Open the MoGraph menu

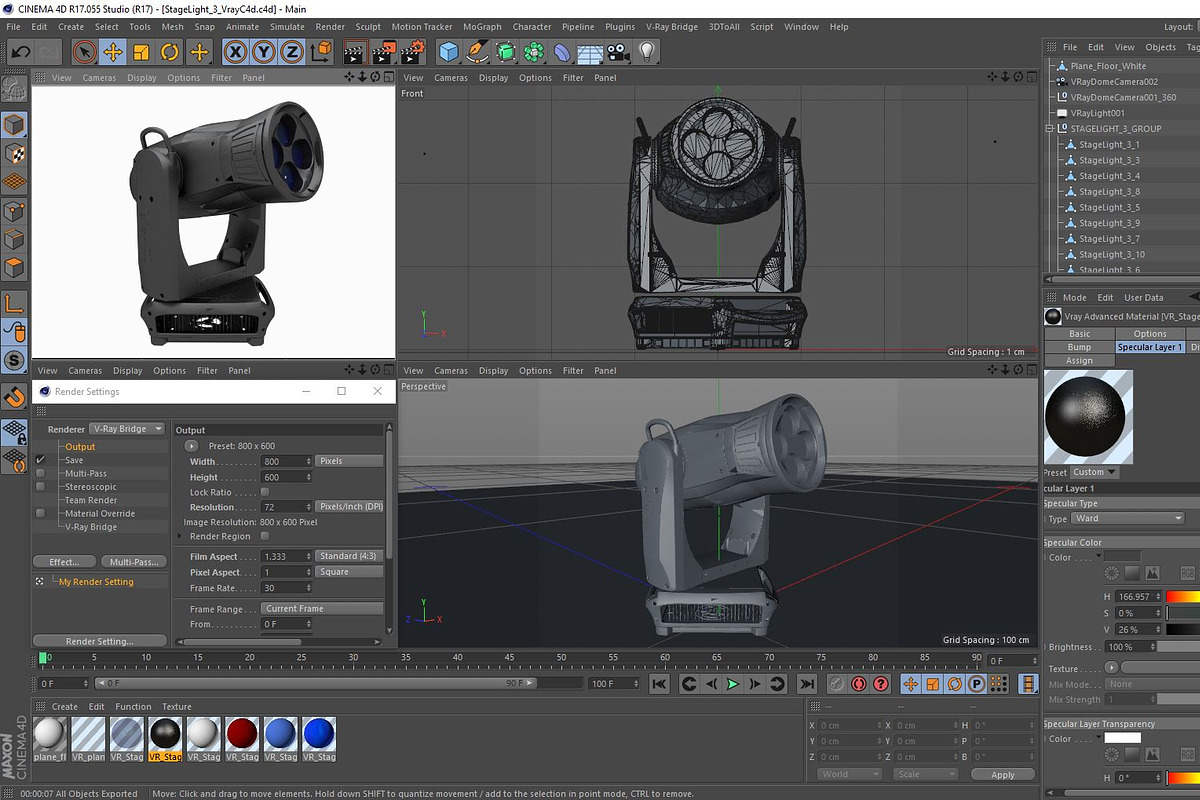(x=482, y=27)
